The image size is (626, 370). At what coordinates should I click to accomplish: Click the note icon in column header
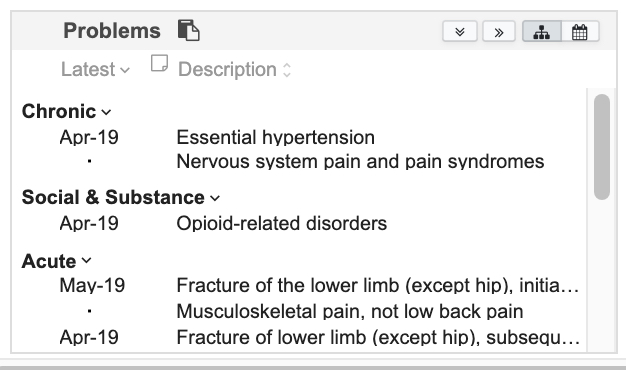point(159,64)
